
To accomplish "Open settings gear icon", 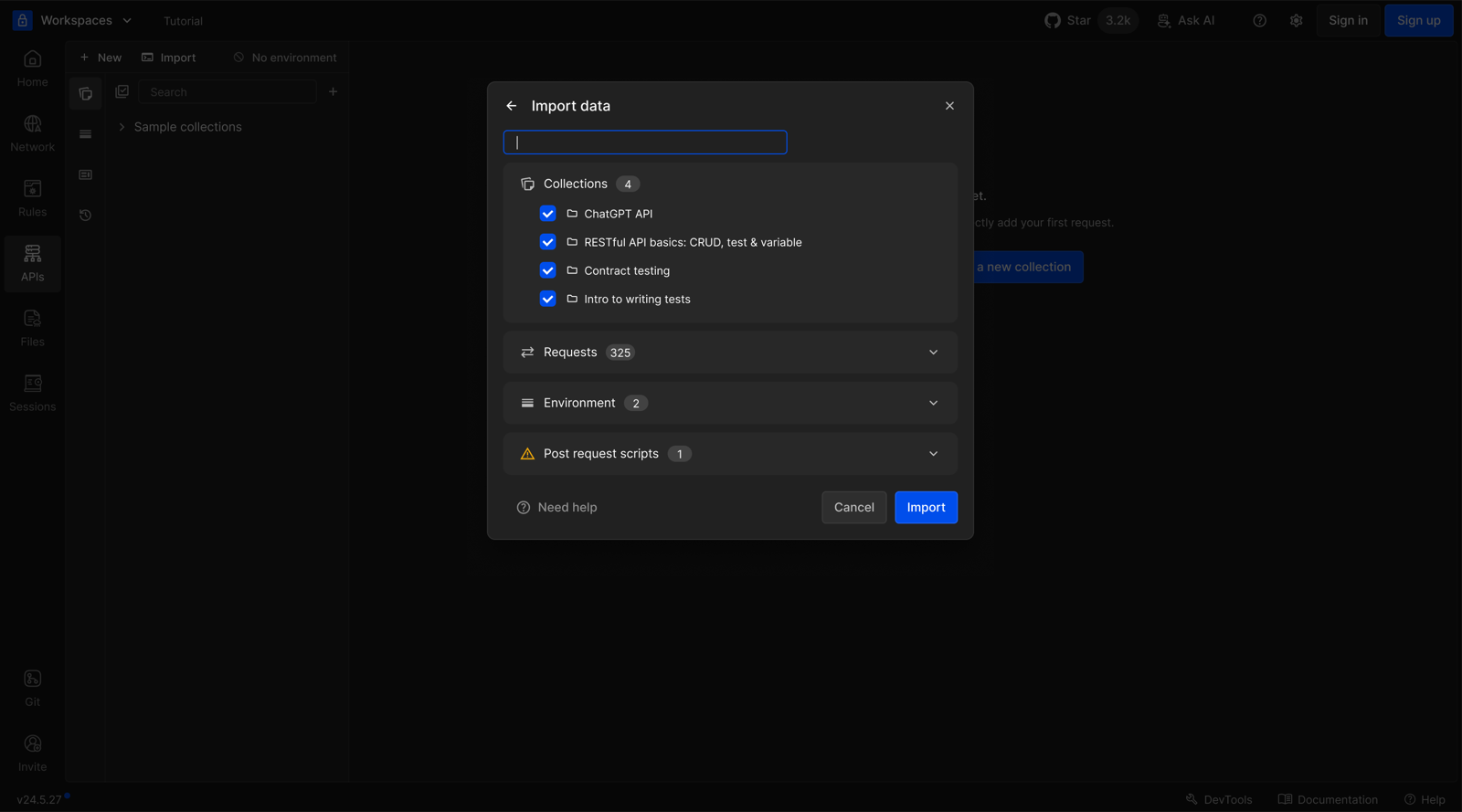I will tap(1296, 20).
